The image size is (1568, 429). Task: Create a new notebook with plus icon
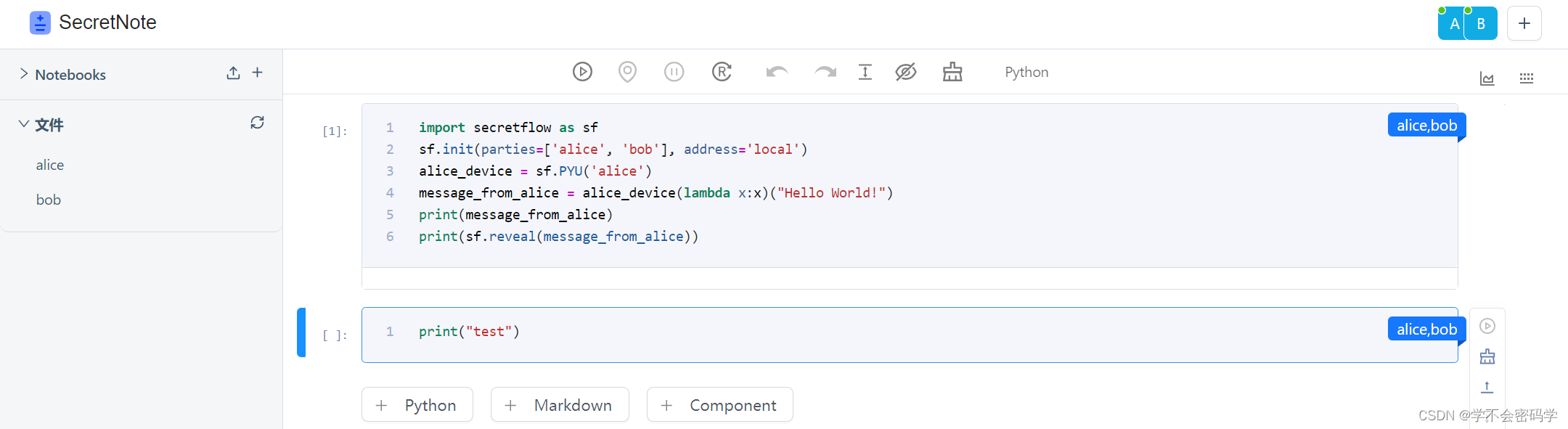point(257,73)
